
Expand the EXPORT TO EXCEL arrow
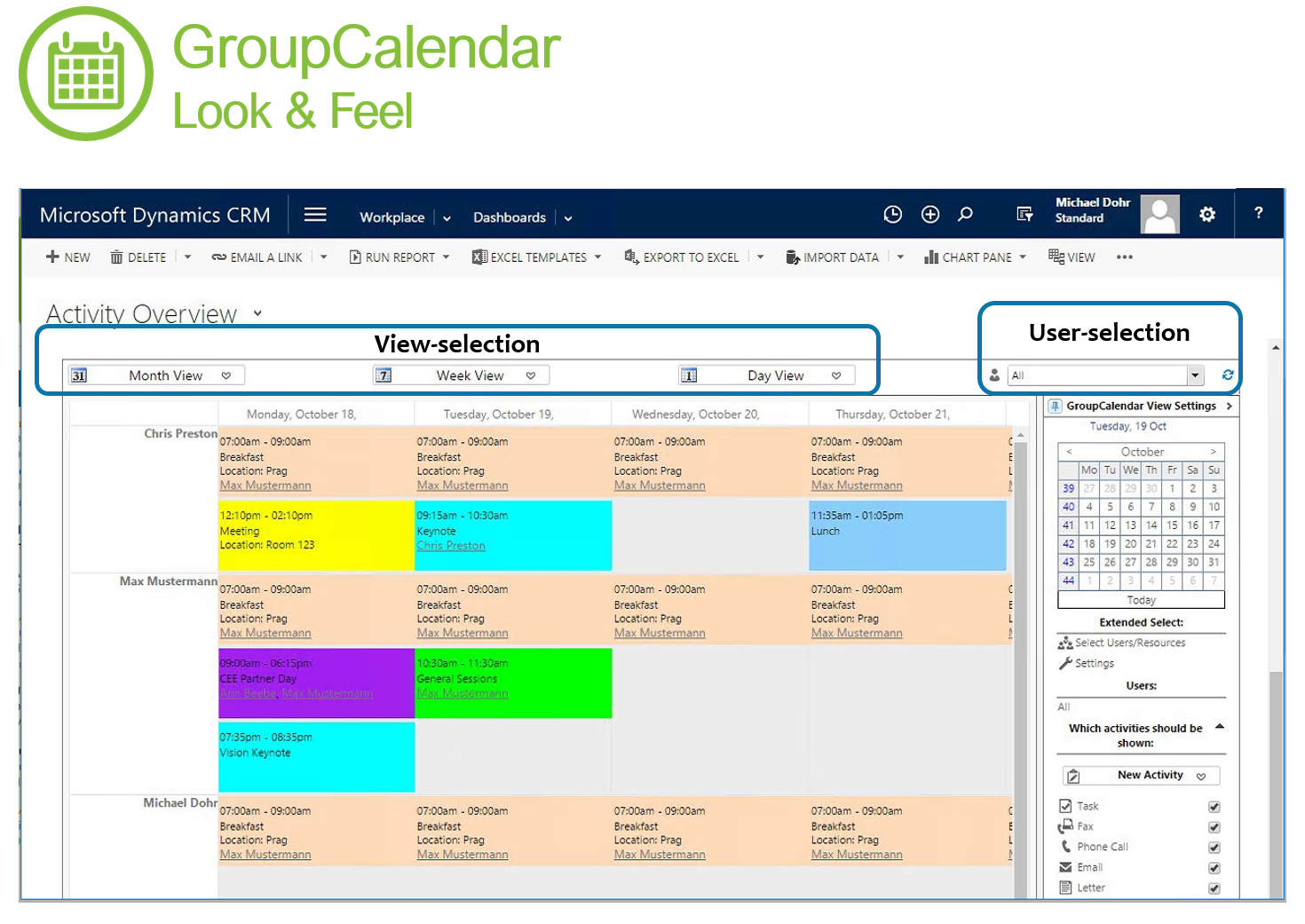pyautogui.click(x=761, y=257)
